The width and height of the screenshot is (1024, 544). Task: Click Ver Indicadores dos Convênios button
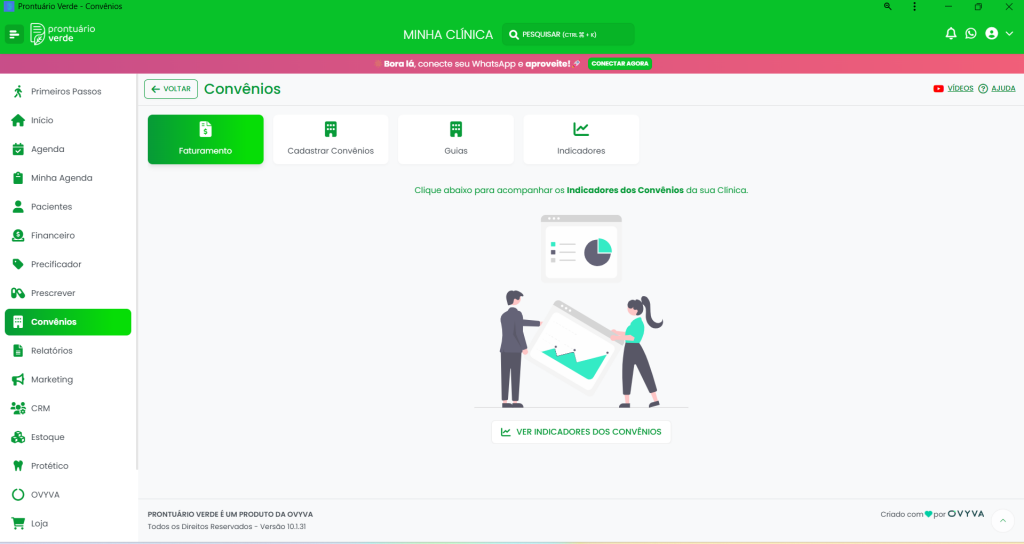(x=581, y=432)
